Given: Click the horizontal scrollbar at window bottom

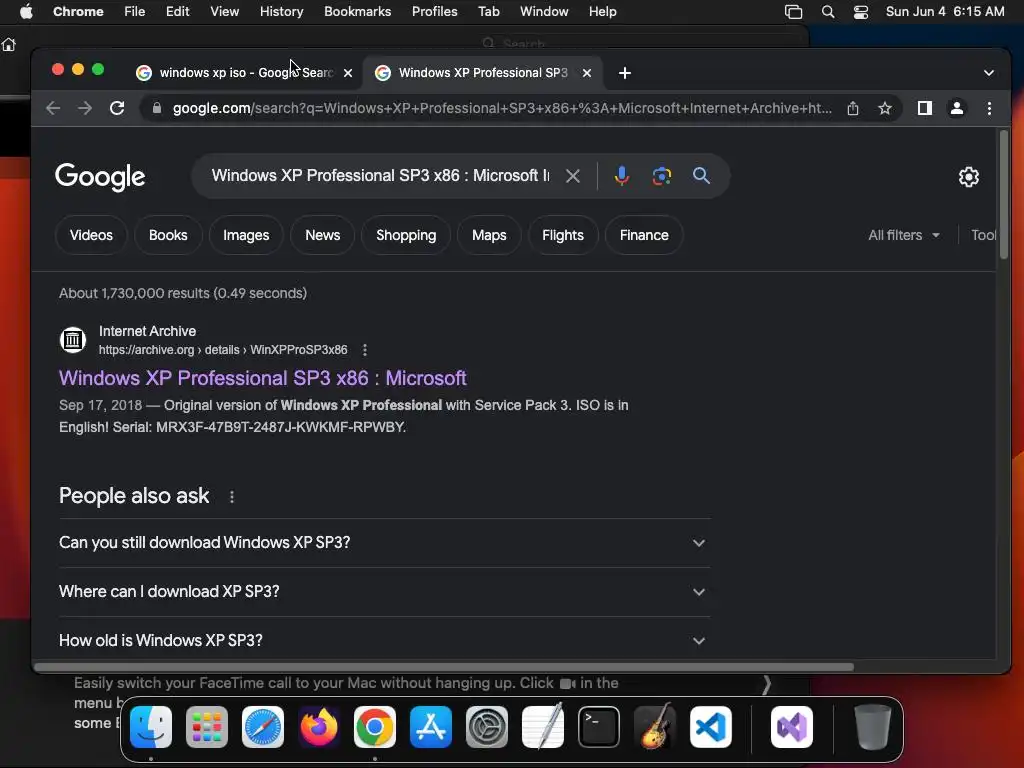Looking at the screenshot, I should coord(443,667).
